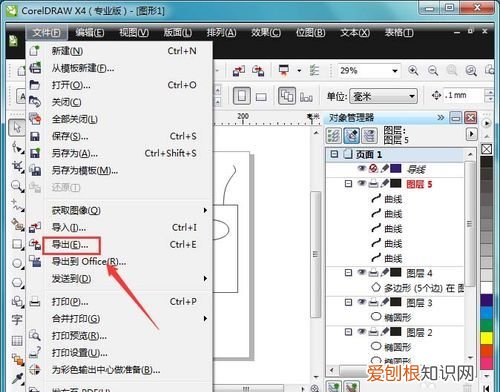
Task: Collapse the 图层 4 tree node
Action: tap(348, 273)
